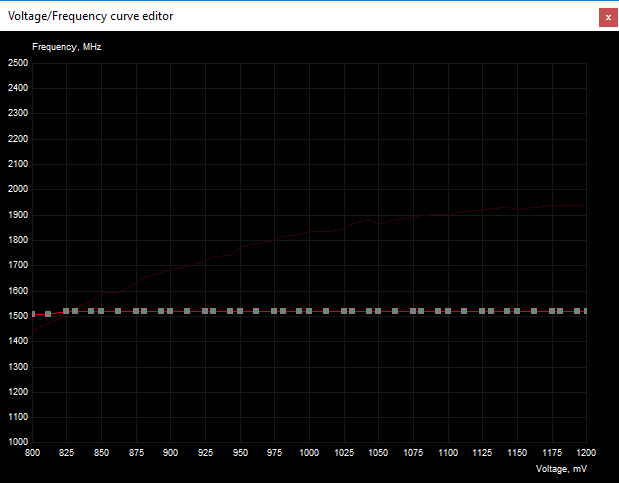The image size is (619, 483).
Task: Select the single curve point between 1050 and 1075 mV
Action: coord(395,311)
